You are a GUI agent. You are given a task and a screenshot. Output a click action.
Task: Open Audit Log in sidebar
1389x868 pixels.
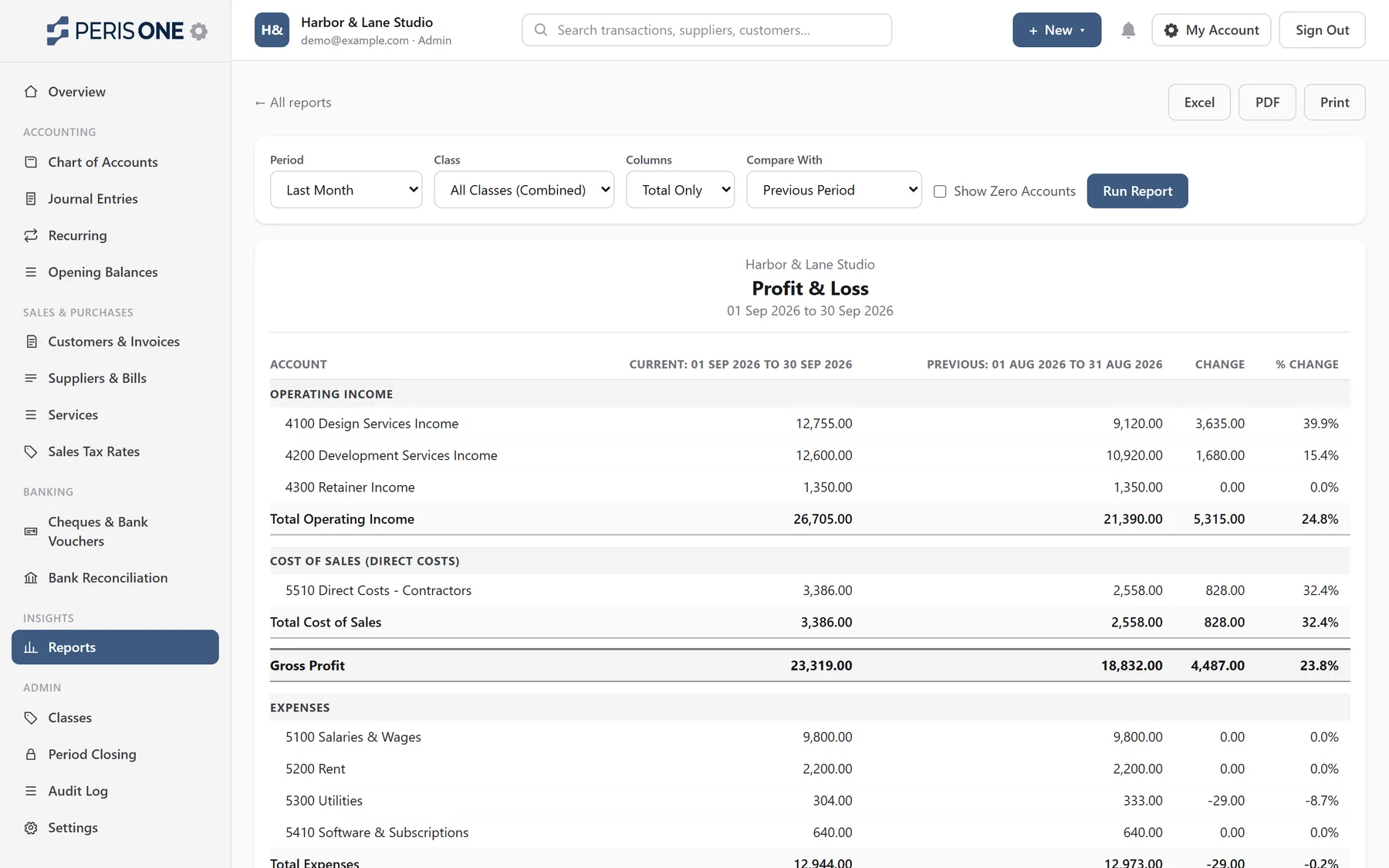coord(115,791)
